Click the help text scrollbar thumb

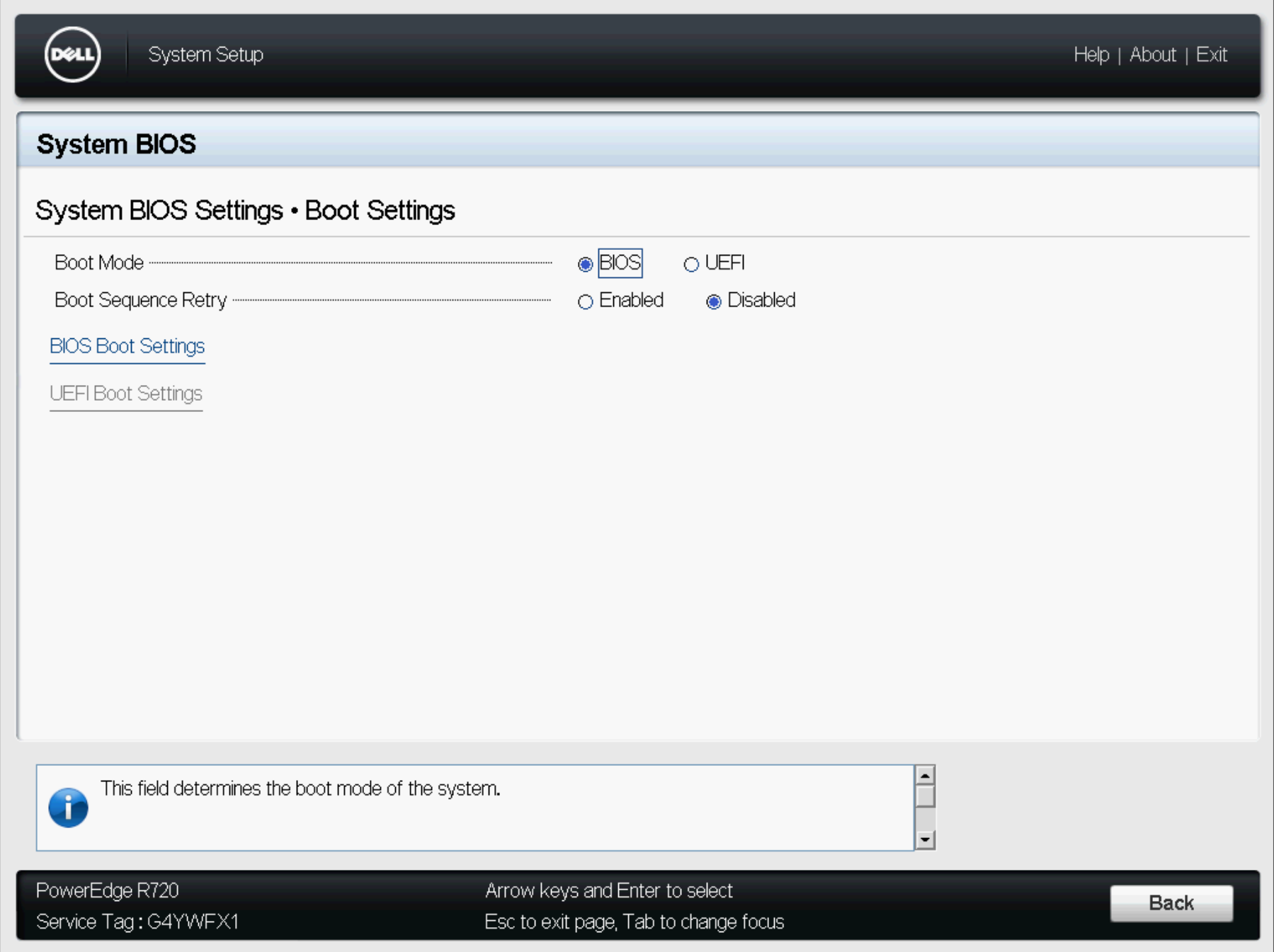pyautogui.click(x=925, y=796)
